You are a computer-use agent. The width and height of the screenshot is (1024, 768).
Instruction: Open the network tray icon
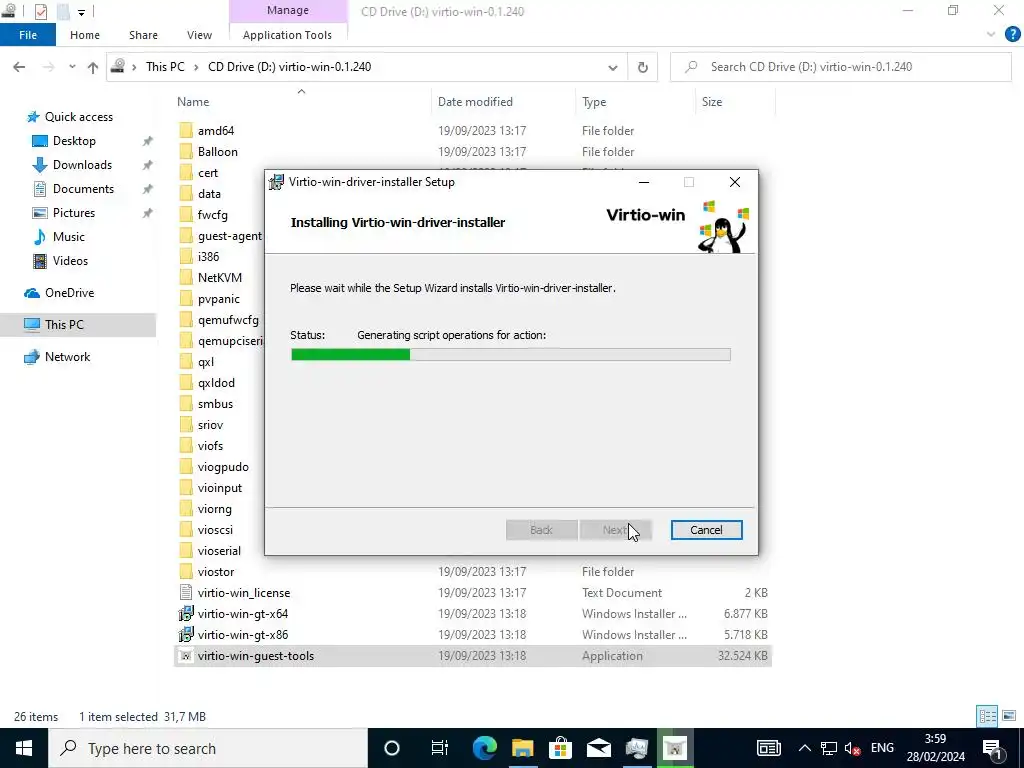tap(829, 748)
